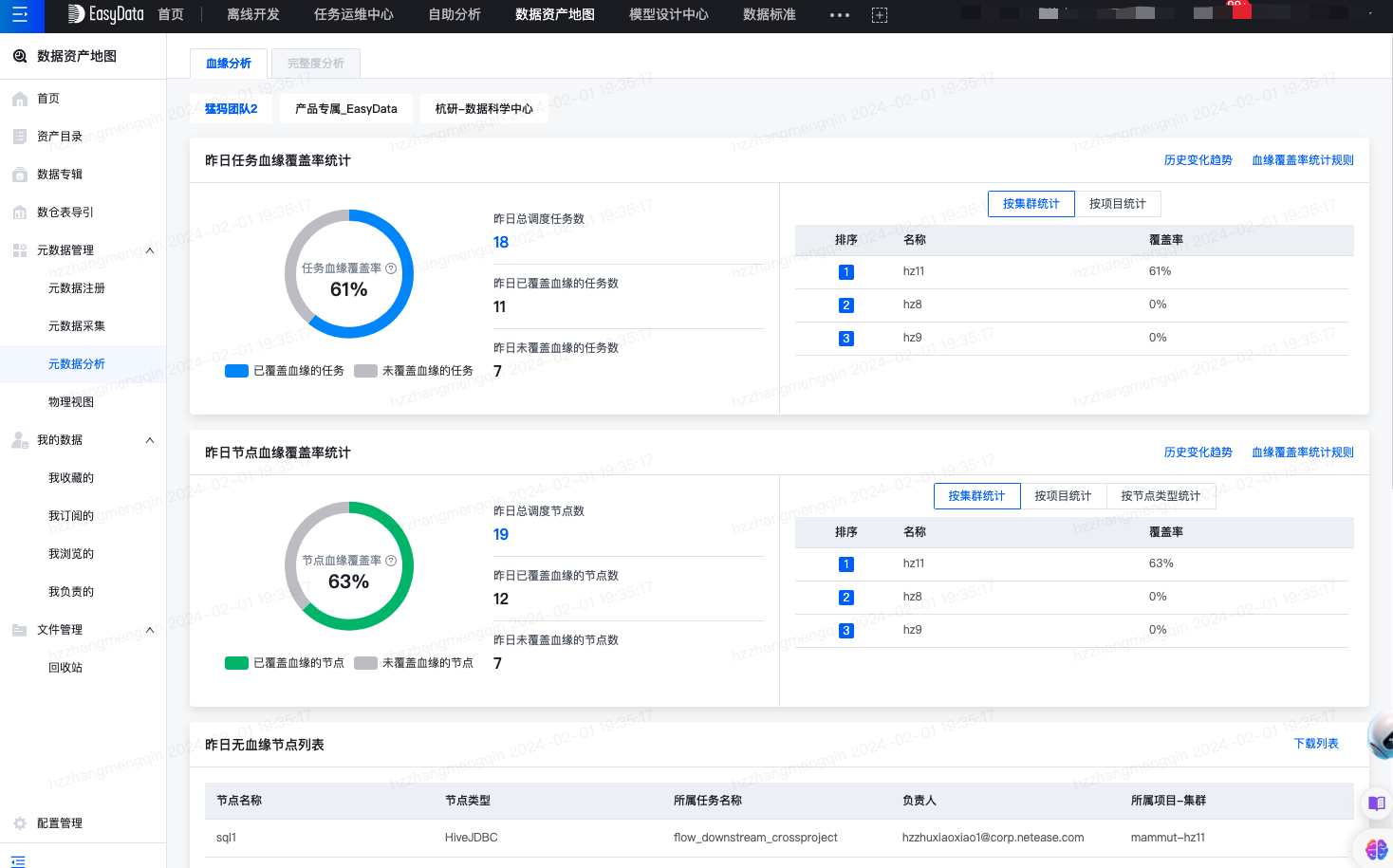Click the help icon beside 节点血缘覆盖率
This screenshot has height=868, width=1393.
[391, 561]
